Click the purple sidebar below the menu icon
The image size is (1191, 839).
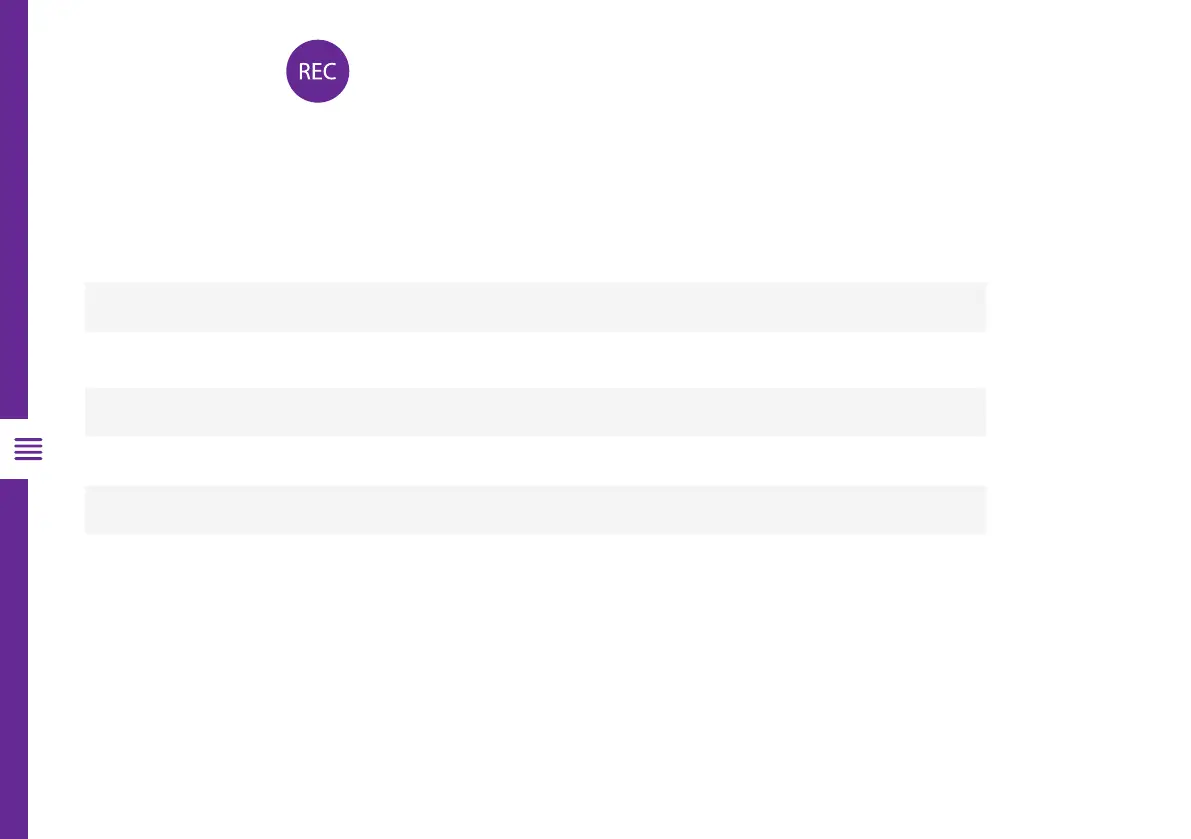[14, 650]
